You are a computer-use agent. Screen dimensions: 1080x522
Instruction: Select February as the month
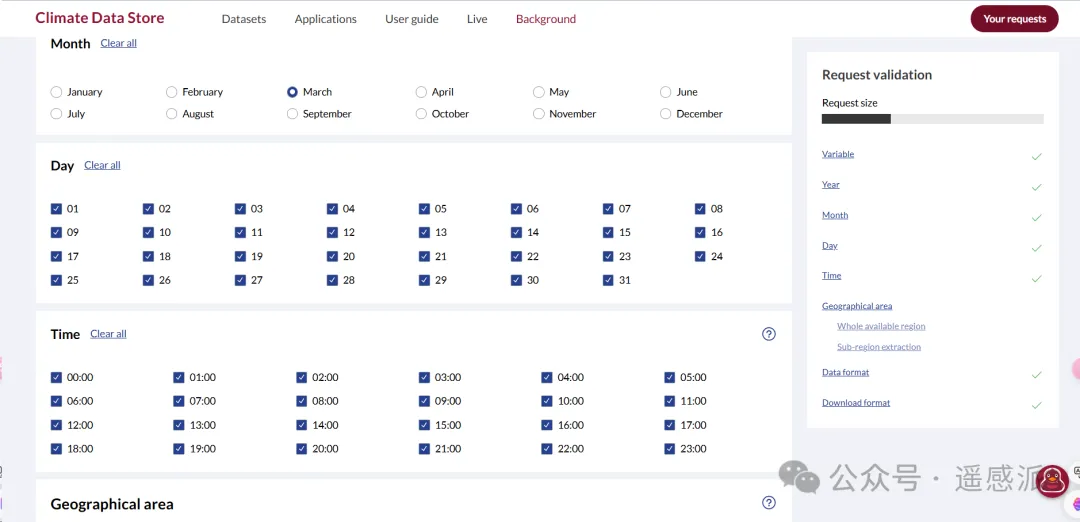172,92
